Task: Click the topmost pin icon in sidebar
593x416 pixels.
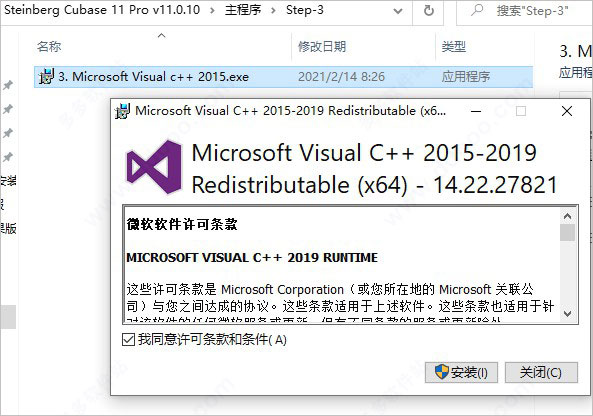Action: [x=8, y=85]
